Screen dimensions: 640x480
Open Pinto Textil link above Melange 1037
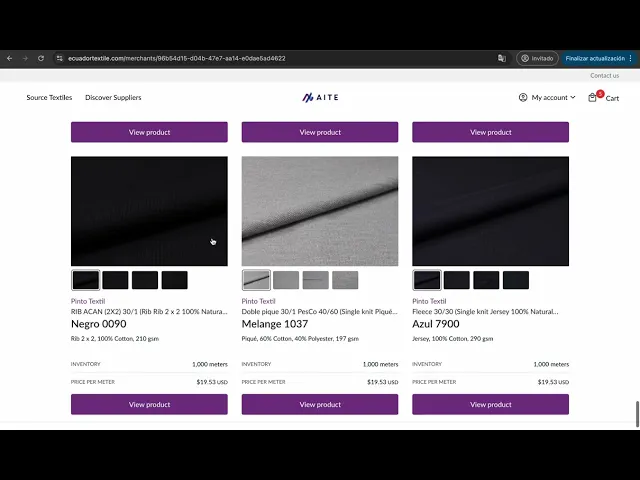click(x=259, y=301)
